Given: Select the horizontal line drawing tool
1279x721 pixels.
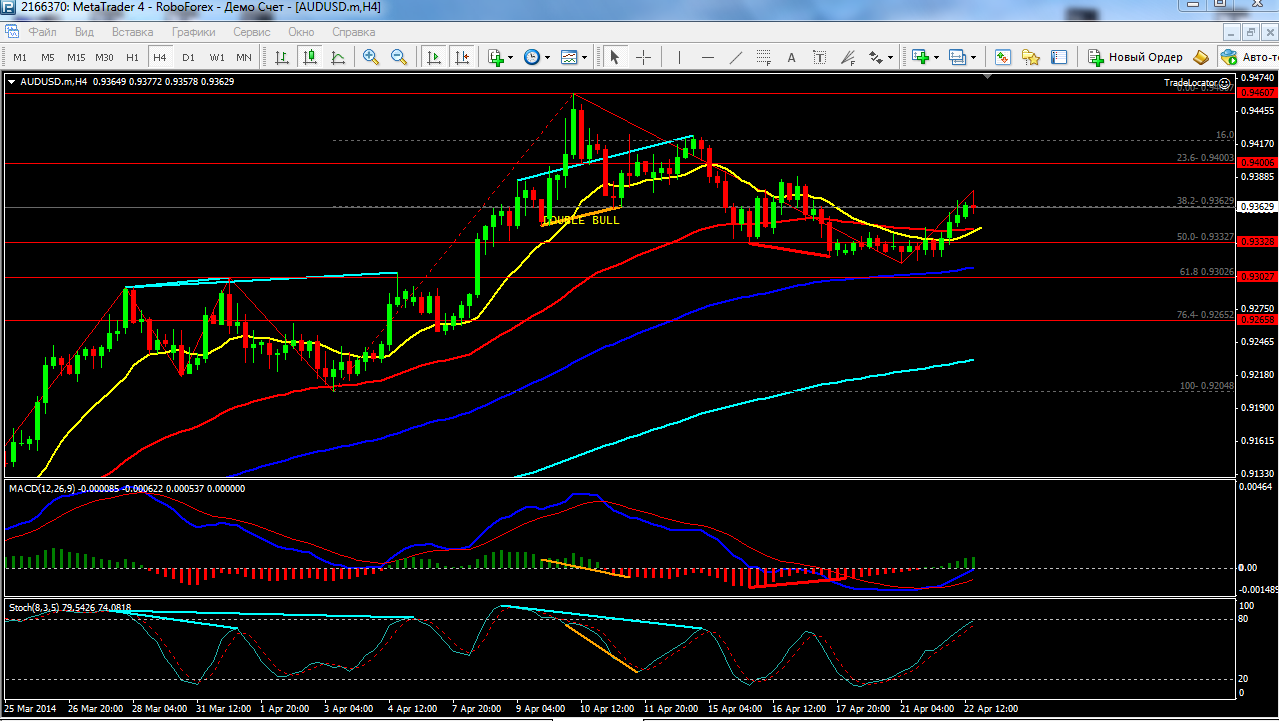Looking at the screenshot, I should pyautogui.click(x=708, y=57).
